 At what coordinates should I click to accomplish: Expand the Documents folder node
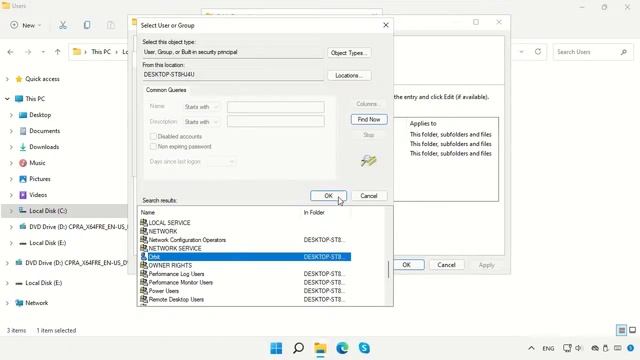click(x=11, y=131)
